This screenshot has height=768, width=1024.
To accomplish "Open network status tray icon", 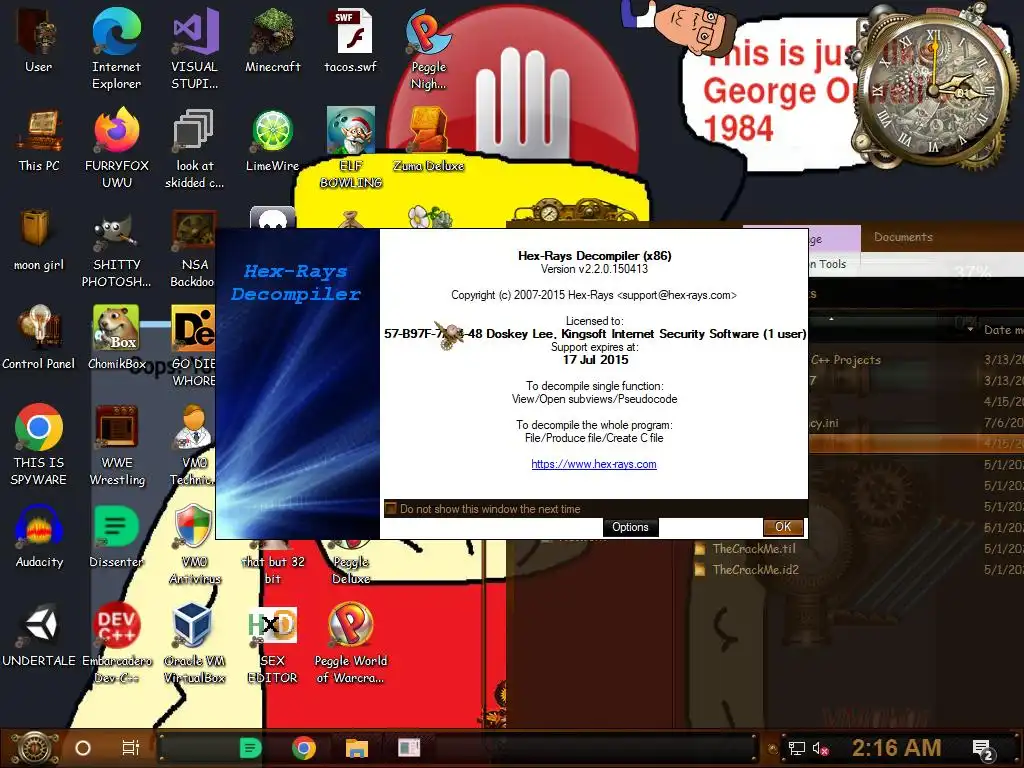I will pos(797,748).
